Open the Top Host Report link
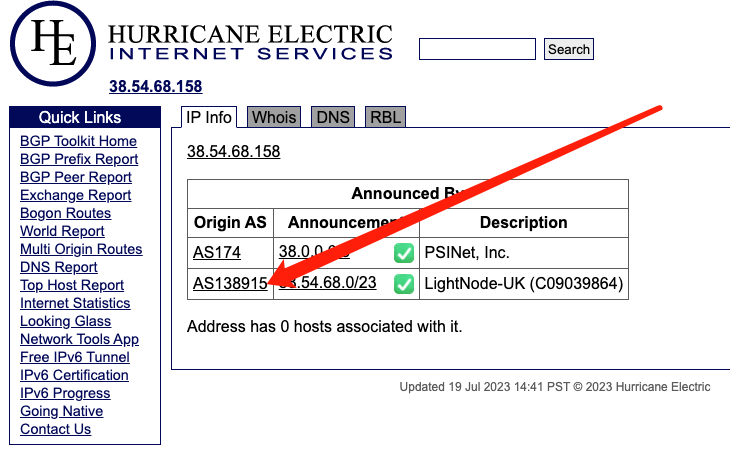The height and width of the screenshot is (451, 730). tap(72, 285)
